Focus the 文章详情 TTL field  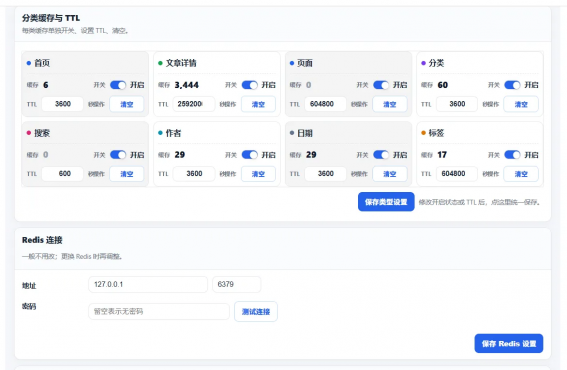194,104
